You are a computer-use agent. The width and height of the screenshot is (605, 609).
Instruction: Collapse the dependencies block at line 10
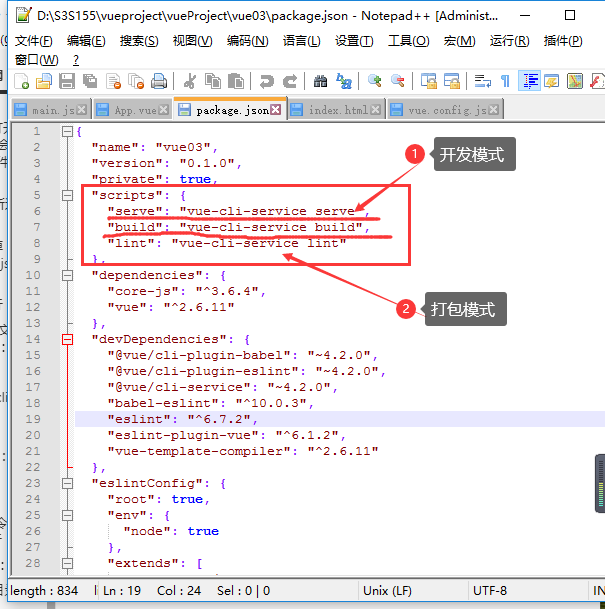68,275
